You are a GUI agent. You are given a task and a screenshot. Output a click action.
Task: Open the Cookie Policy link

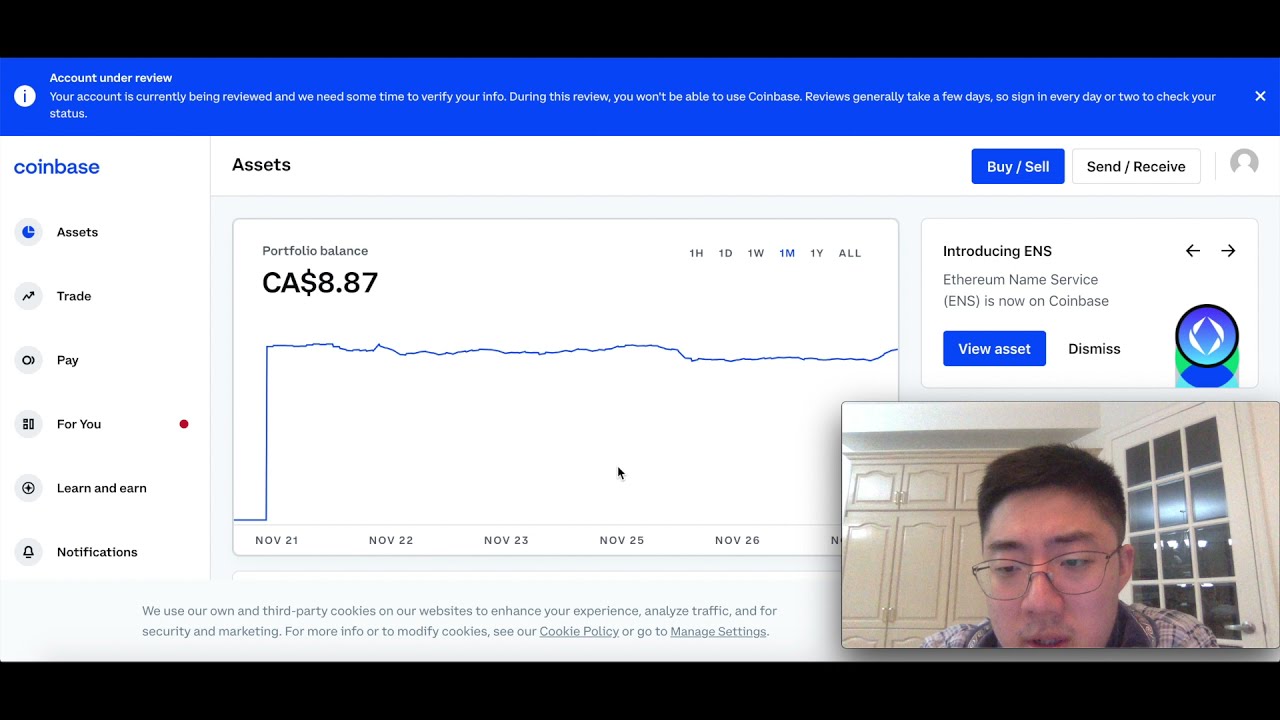[x=579, y=631]
